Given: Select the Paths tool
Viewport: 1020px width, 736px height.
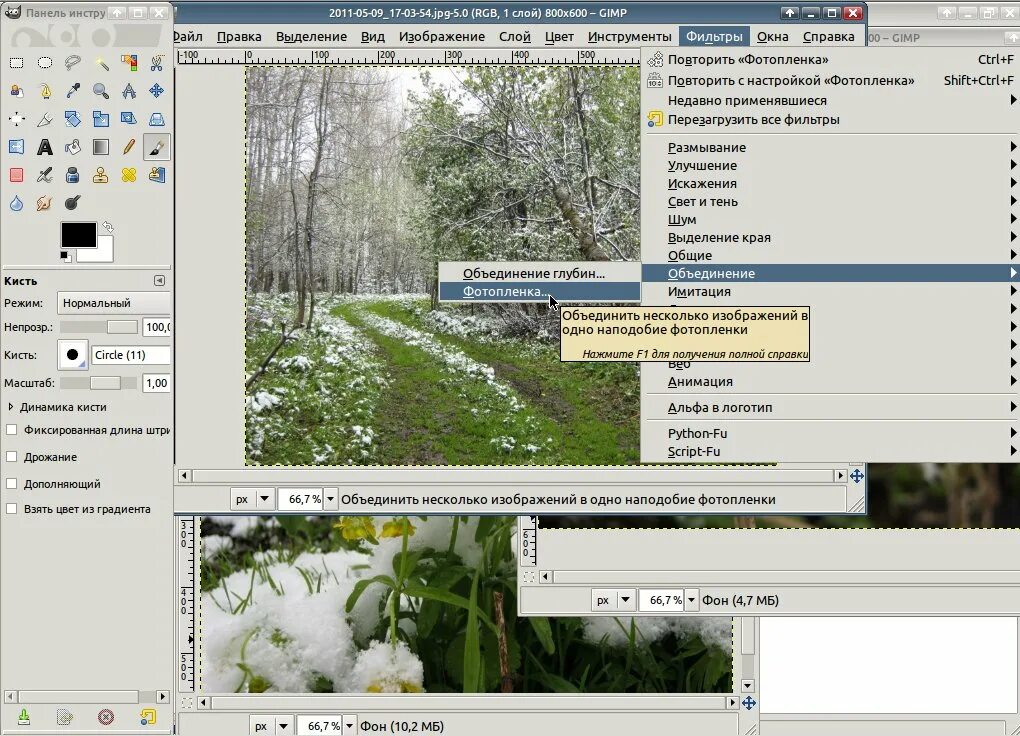Looking at the screenshot, I should [44, 91].
